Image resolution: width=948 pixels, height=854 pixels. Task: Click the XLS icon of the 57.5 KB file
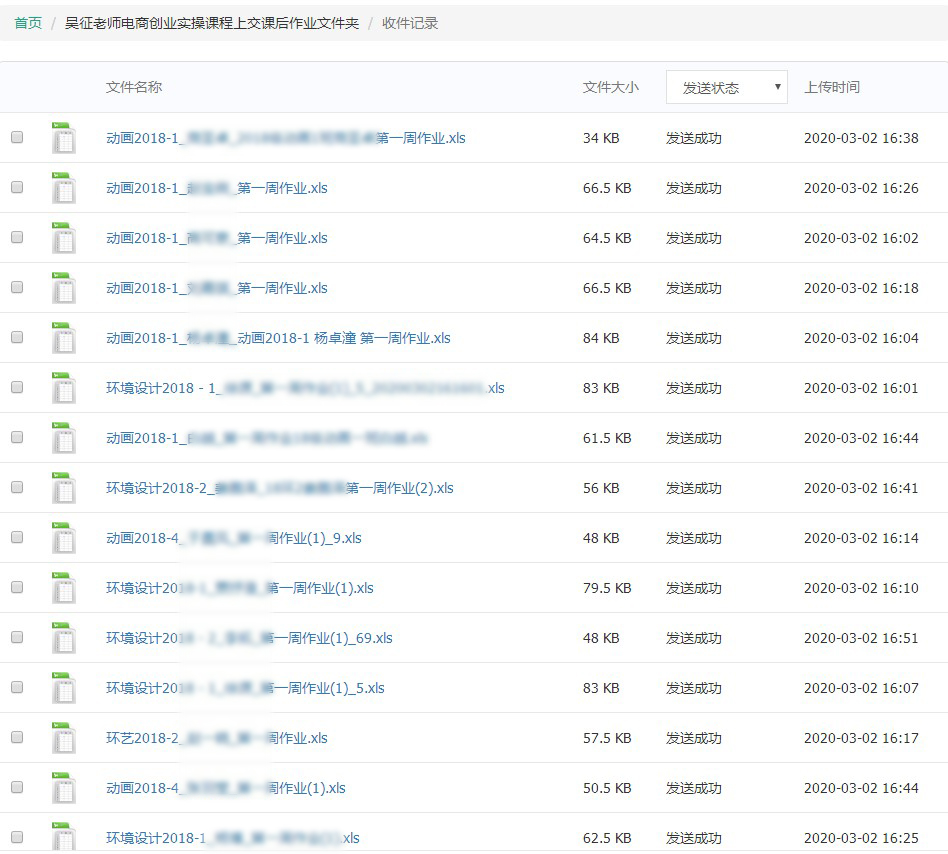pyautogui.click(x=64, y=738)
